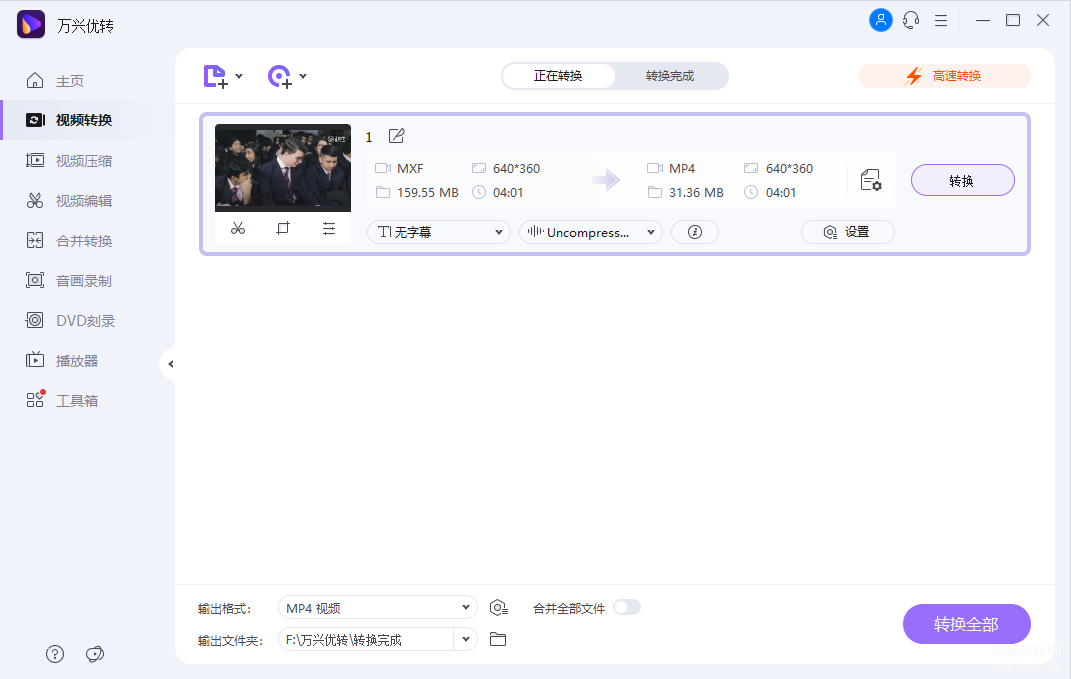This screenshot has width=1071, height=679.
Task: Open the feedback chat icon
Action: (x=95, y=654)
